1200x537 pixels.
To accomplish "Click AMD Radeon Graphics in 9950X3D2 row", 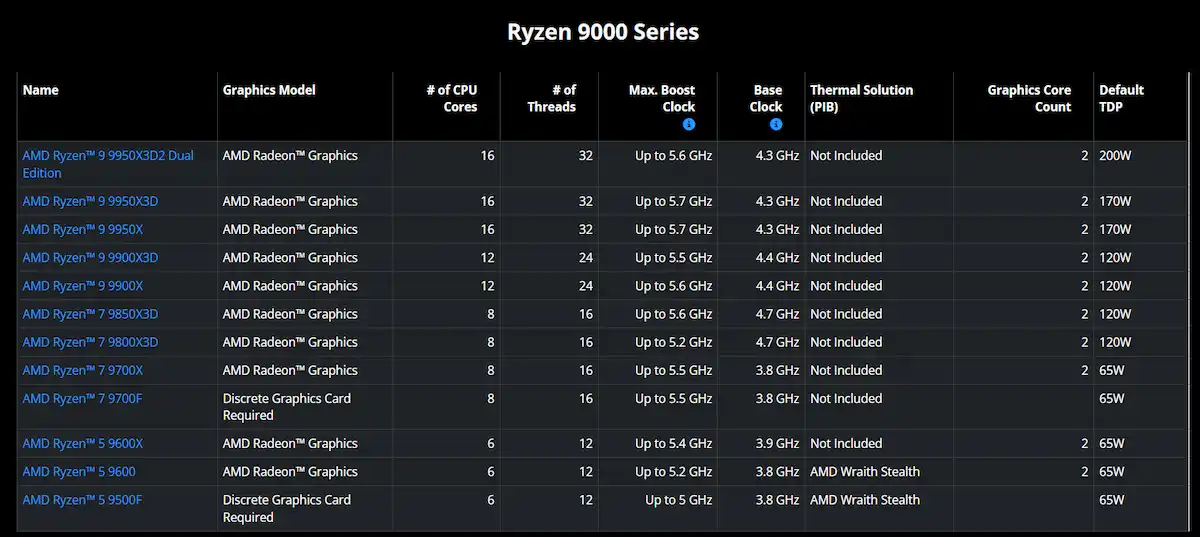I will coord(290,155).
